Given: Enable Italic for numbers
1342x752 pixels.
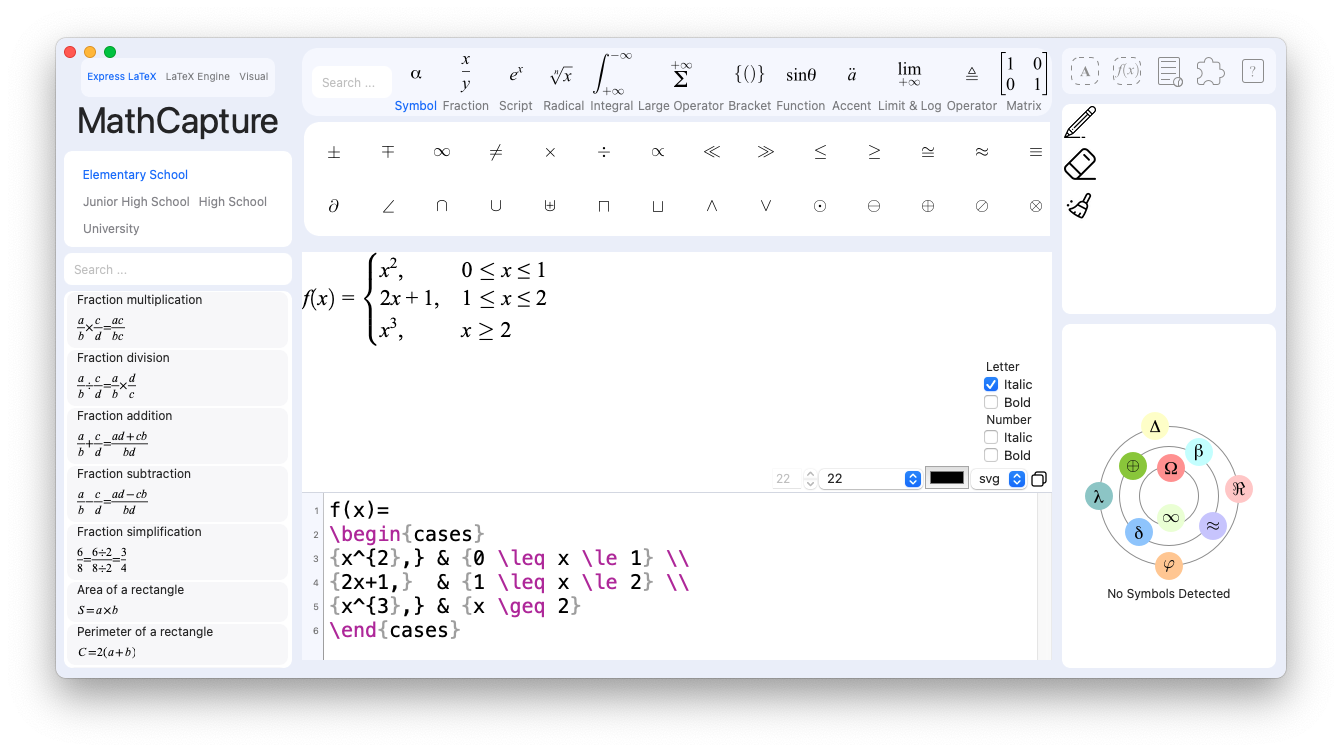Looking at the screenshot, I should pyautogui.click(x=991, y=437).
